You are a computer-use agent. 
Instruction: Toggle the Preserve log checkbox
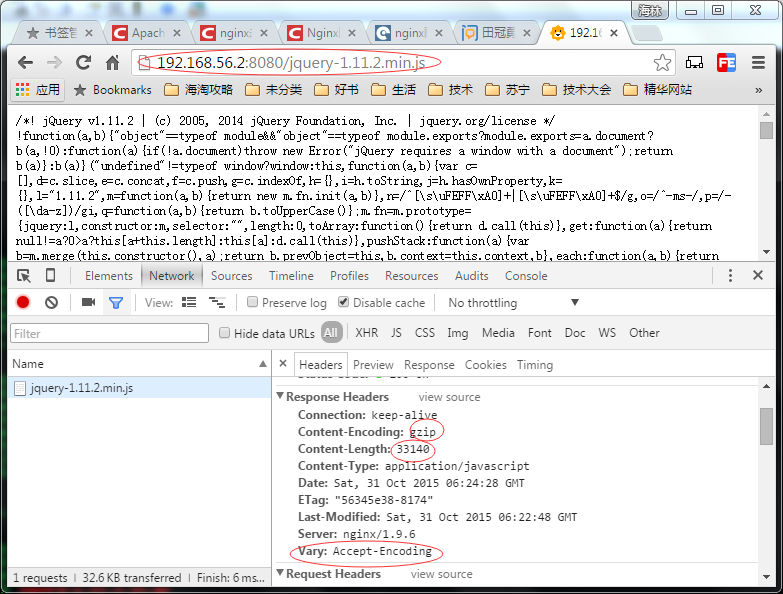pyautogui.click(x=252, y=302)
